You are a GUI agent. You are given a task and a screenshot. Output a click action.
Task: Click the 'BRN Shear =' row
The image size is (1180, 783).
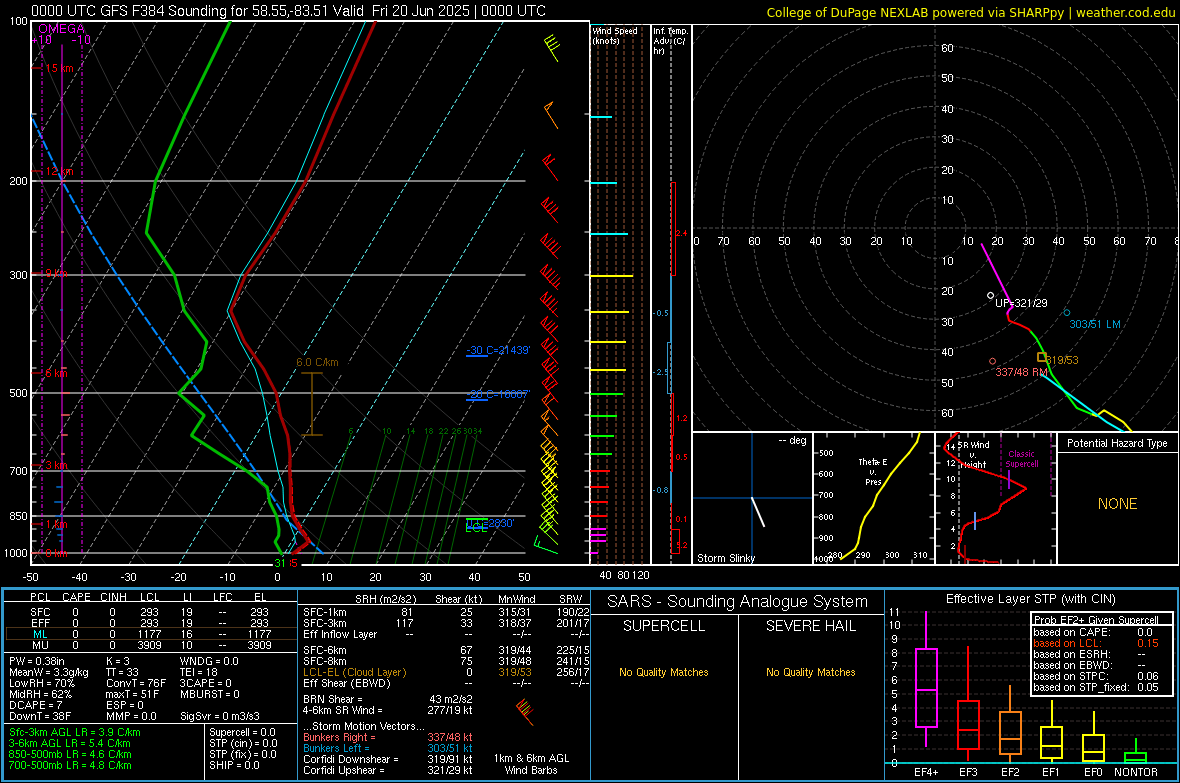[388, 699]
